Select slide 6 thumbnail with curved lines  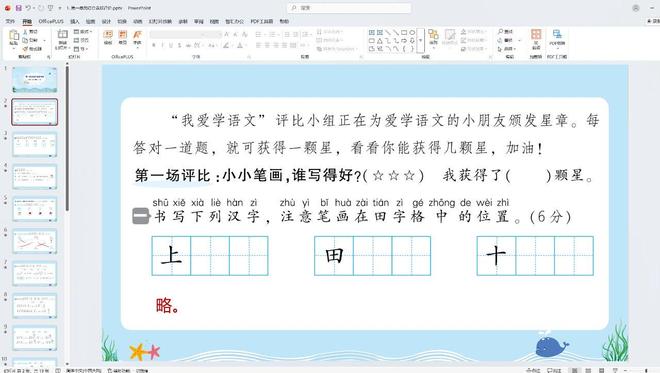[x=35, y=241]
